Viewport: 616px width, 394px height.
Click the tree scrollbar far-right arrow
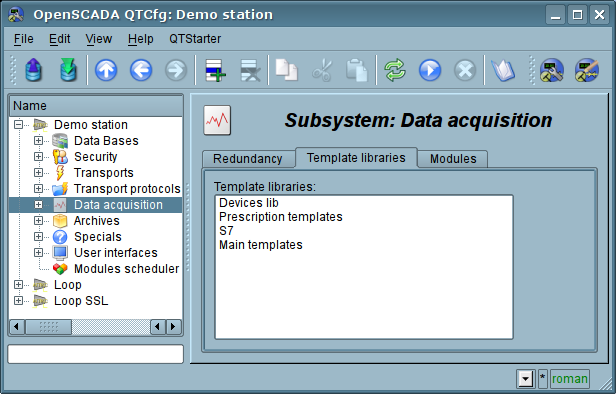[173, 327]
